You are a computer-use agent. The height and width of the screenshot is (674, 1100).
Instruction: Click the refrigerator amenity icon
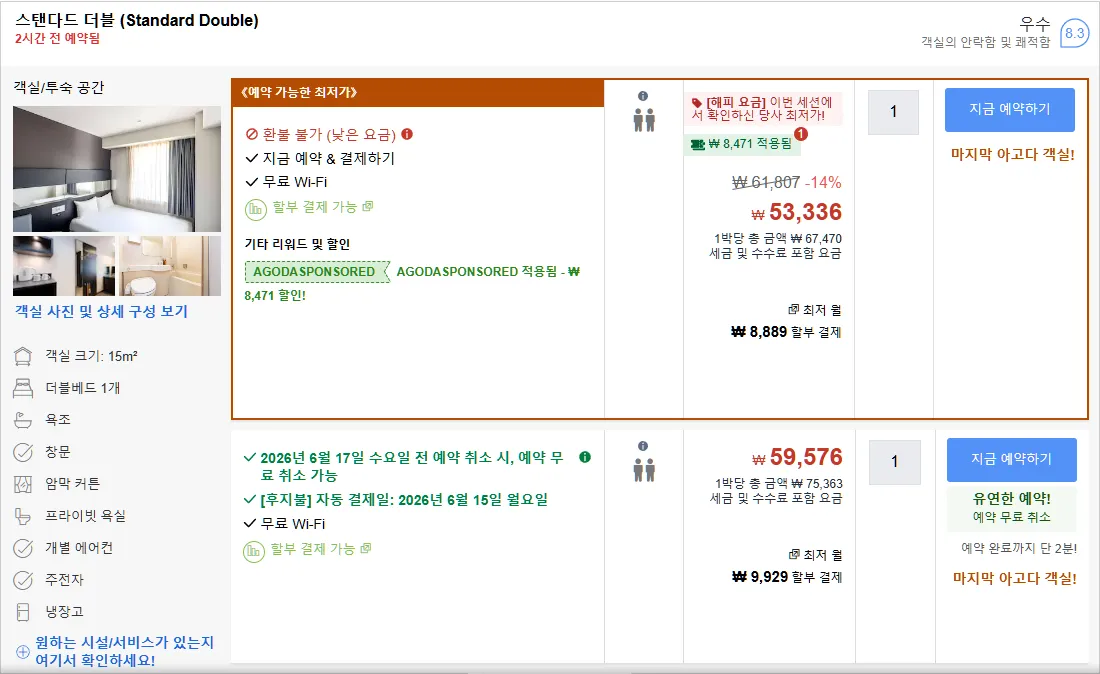(23, 612)
